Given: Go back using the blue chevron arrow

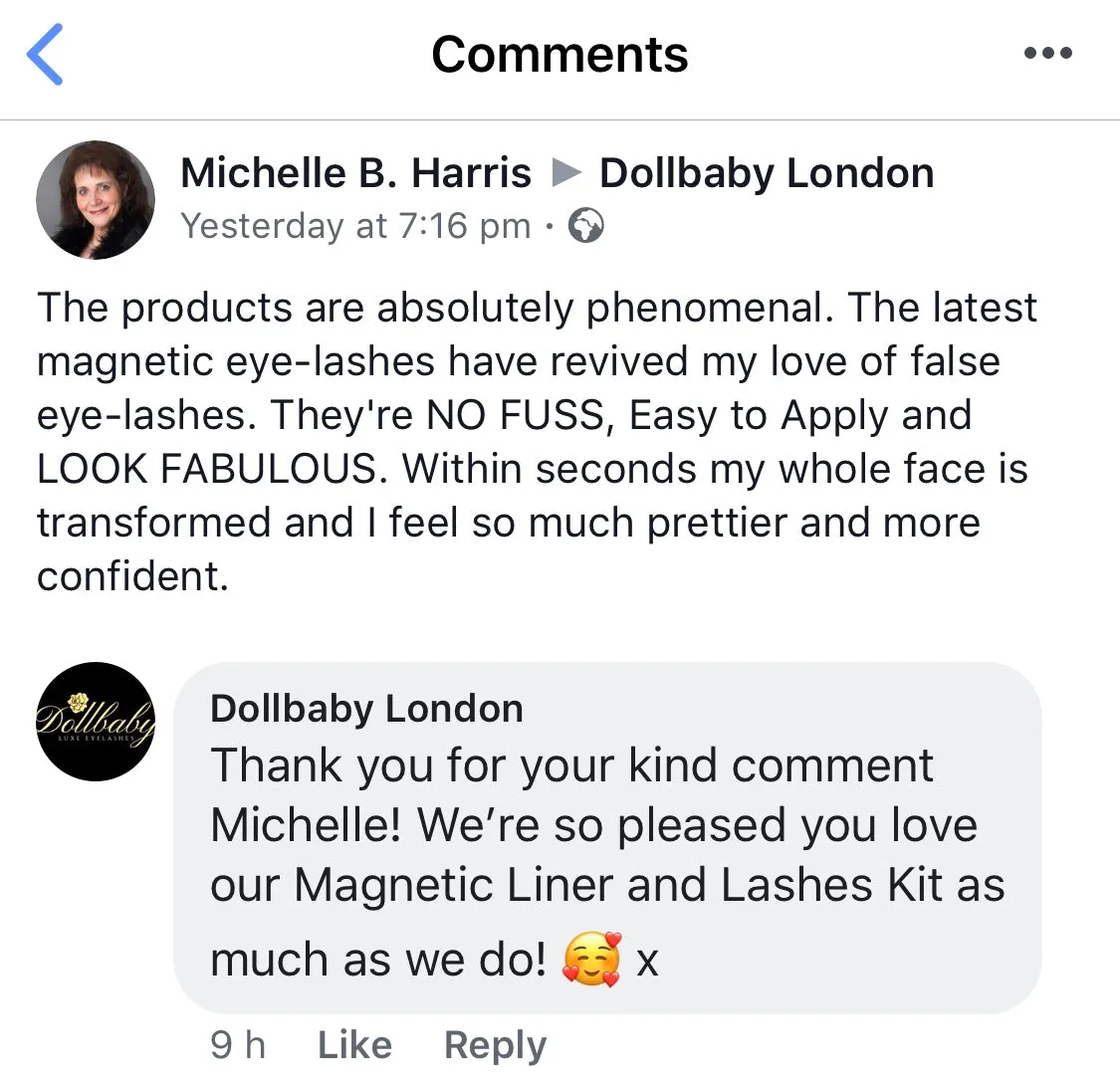Looking at the screenshot, I should pos(45,55).
